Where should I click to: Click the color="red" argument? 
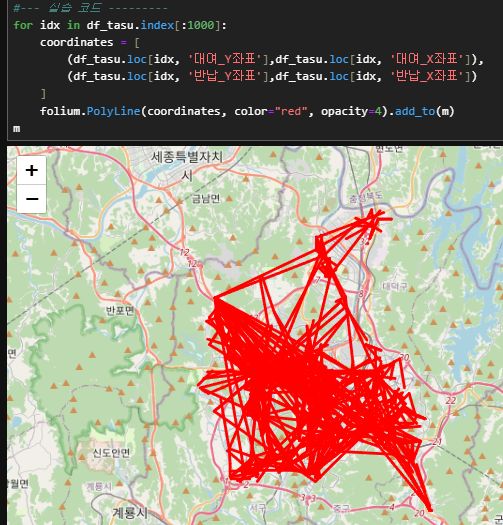(x=271, y=111)
